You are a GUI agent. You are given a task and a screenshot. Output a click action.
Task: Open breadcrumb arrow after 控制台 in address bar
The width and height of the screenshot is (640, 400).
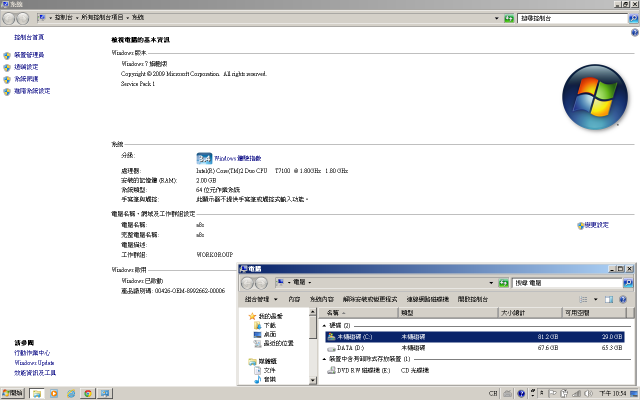(x=77, y=18)
